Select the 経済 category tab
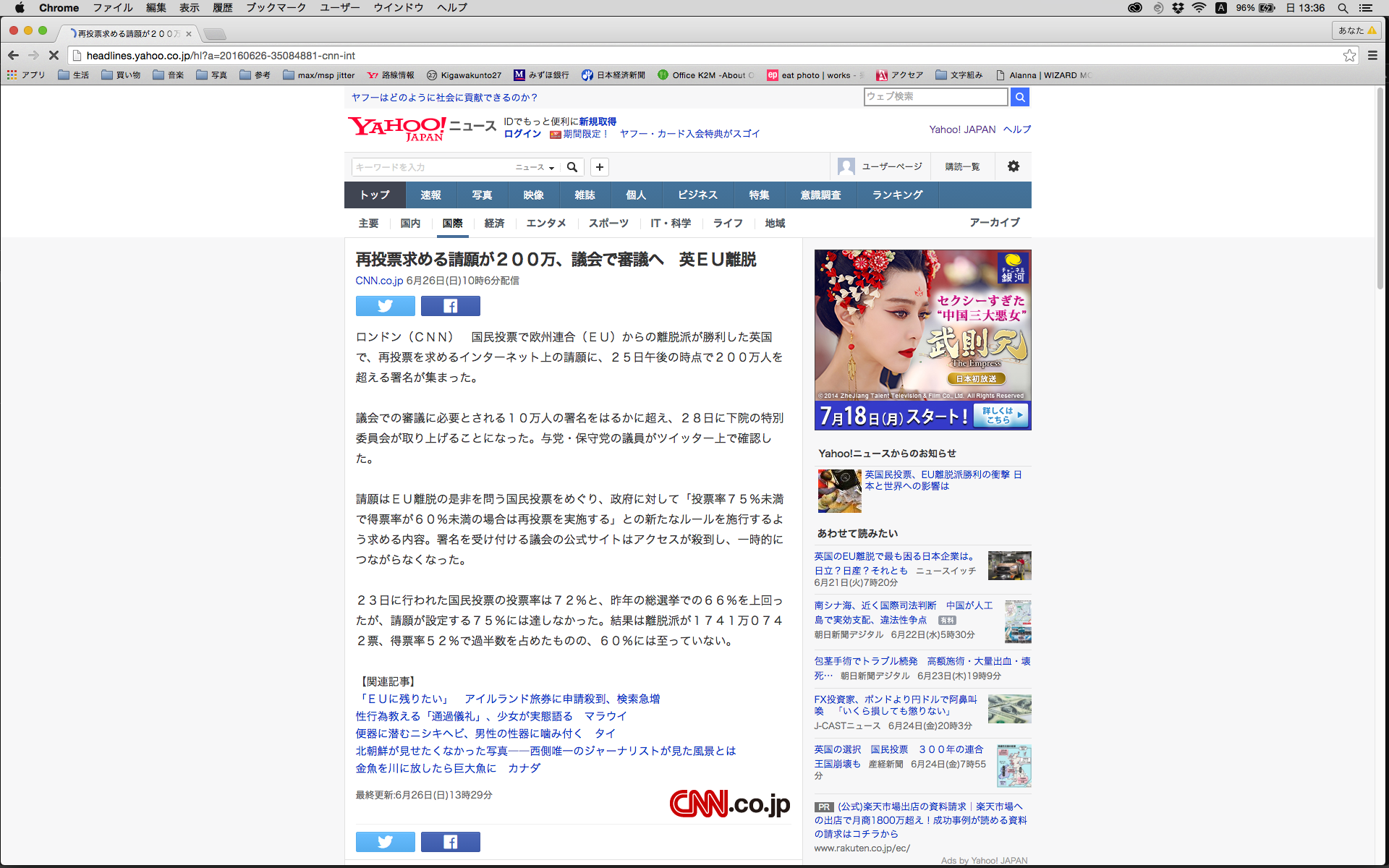 (494, 224)
